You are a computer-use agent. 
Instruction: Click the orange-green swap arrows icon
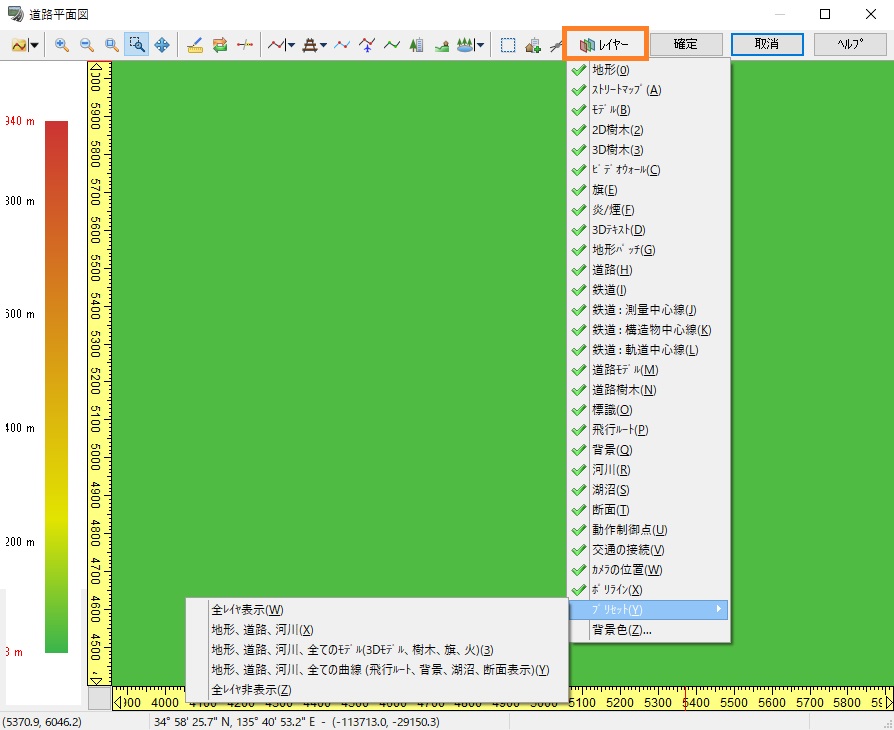(220, 44)
